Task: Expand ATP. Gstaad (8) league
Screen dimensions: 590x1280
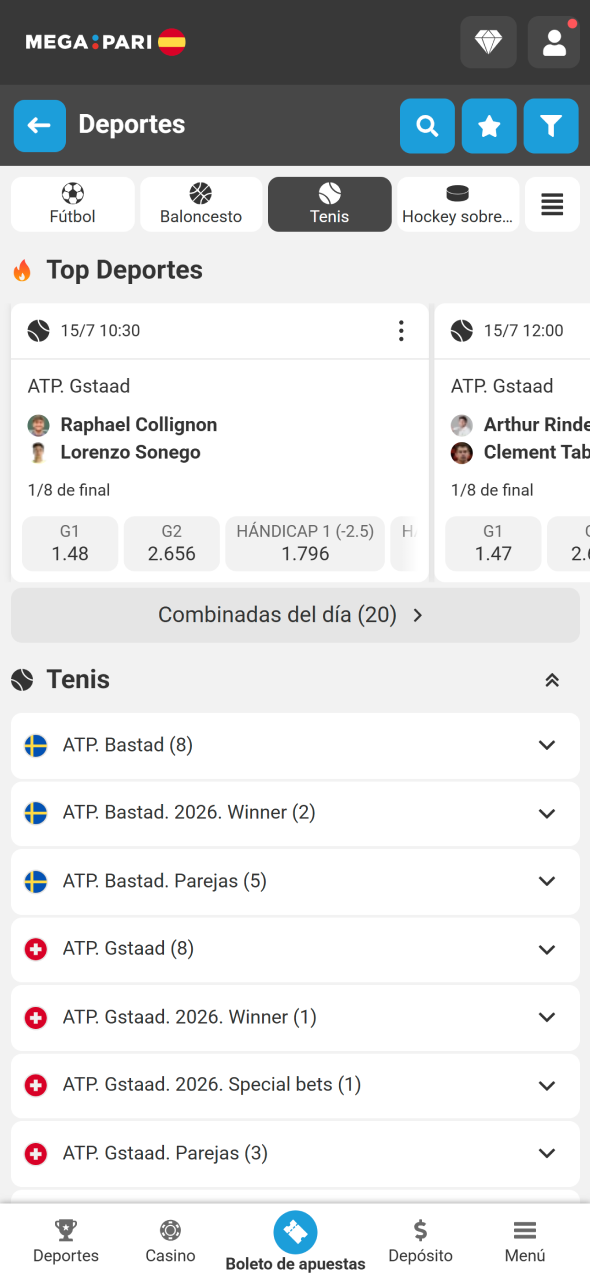Action: (295, 949)
